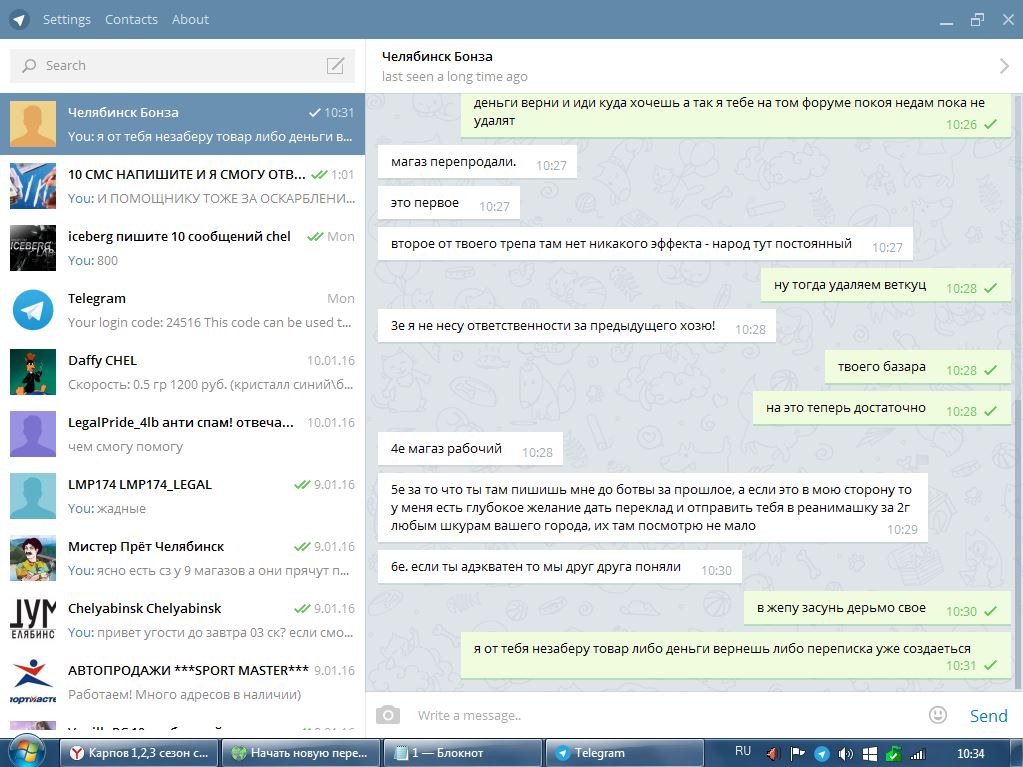Open the Telegram tray icon in system tray

(x=821, y=754)
